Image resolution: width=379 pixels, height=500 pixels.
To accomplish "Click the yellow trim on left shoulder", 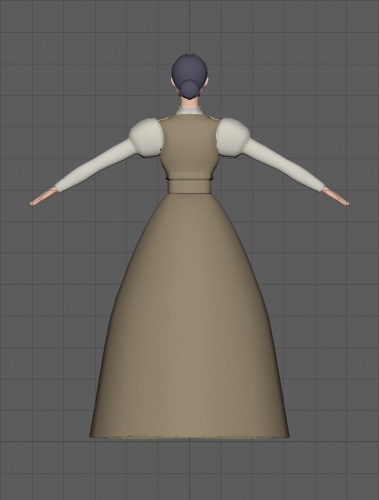I will pos(164,118).
